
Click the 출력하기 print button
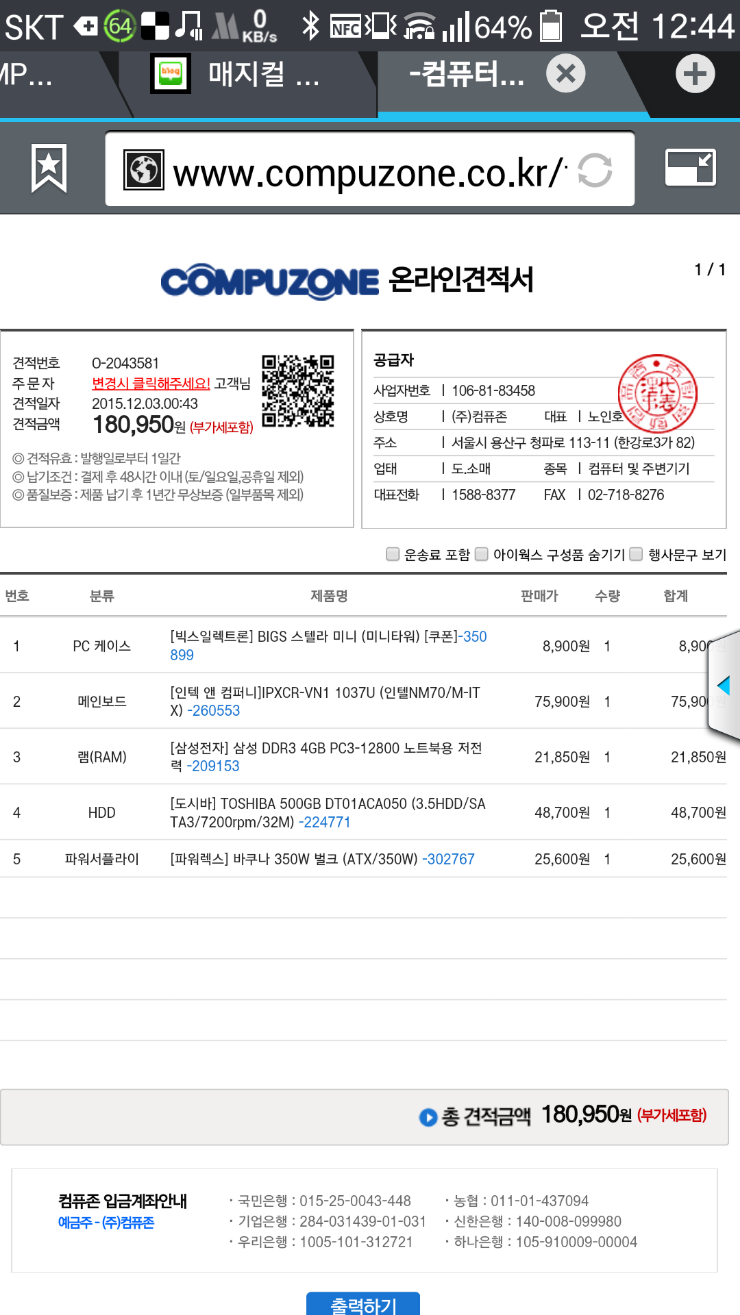(x=363, y=1303)
